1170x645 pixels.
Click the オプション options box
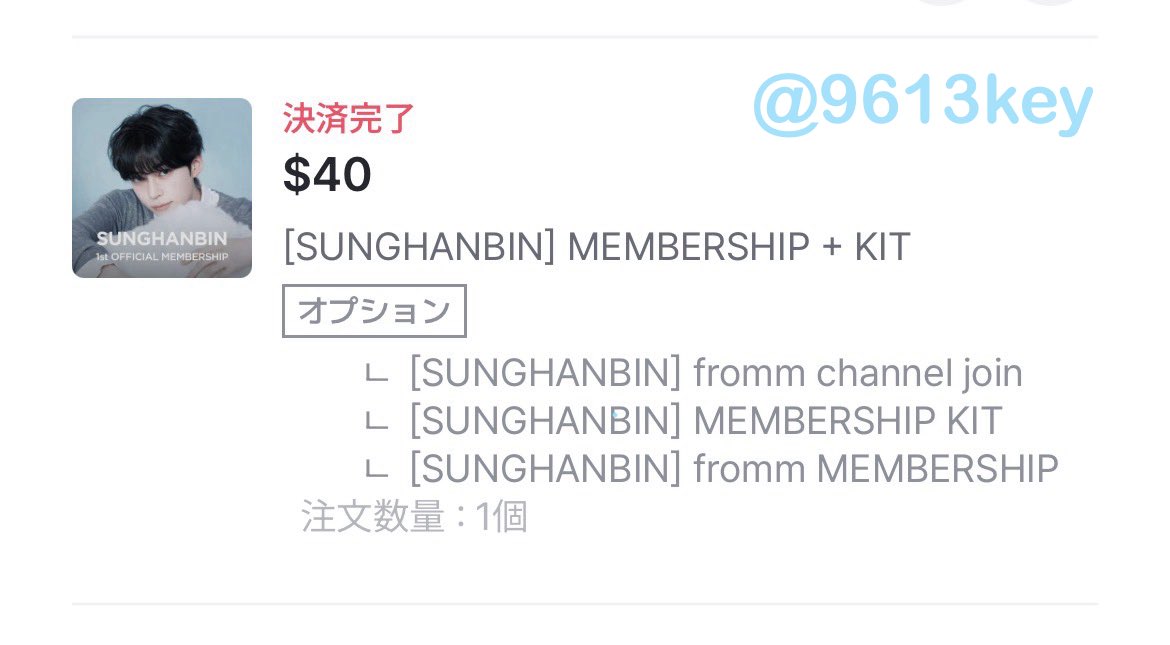pos(375,311)
